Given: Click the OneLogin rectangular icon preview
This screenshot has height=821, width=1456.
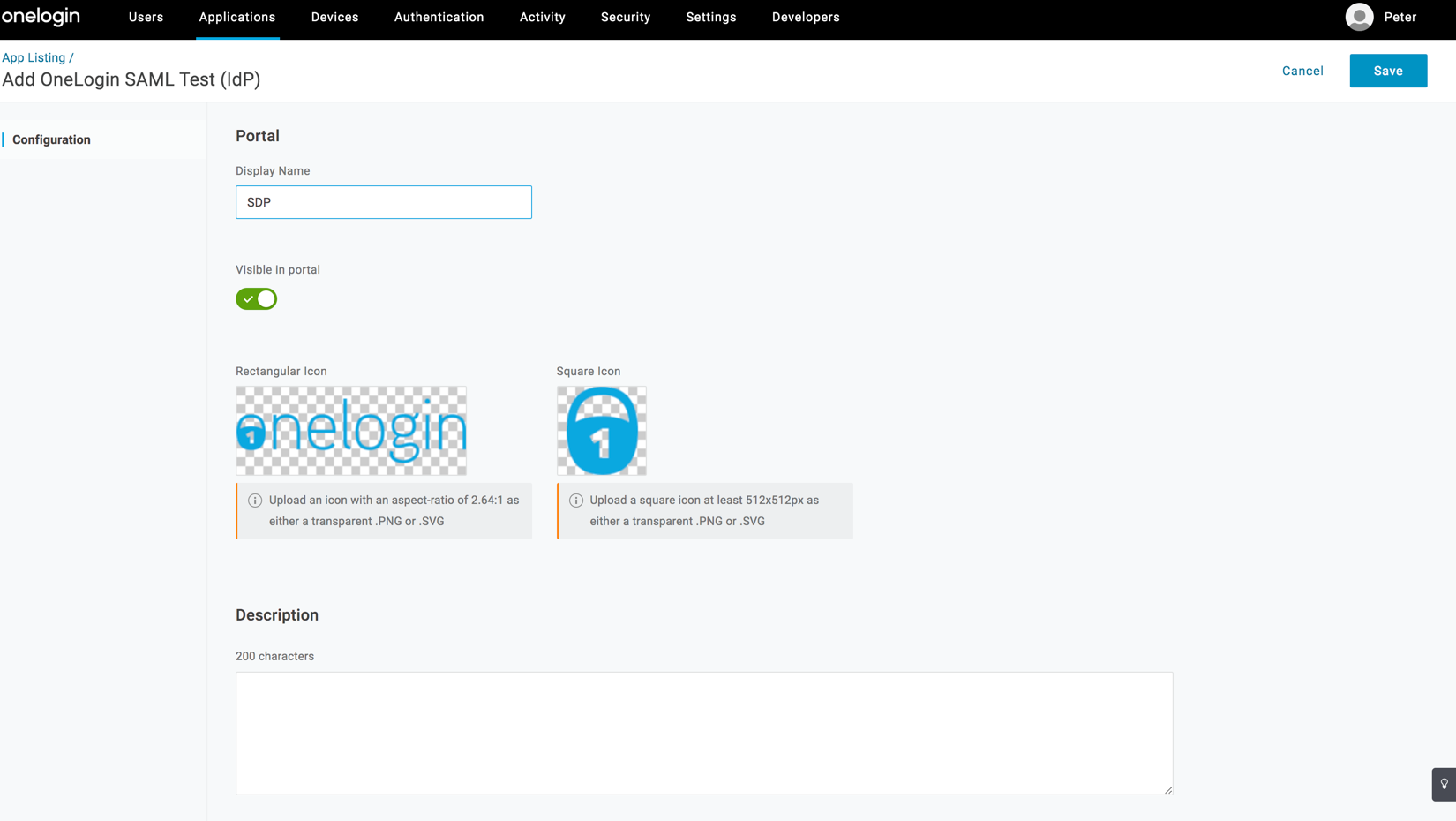Looking at the screenshot, I should (x=350, y=430).
